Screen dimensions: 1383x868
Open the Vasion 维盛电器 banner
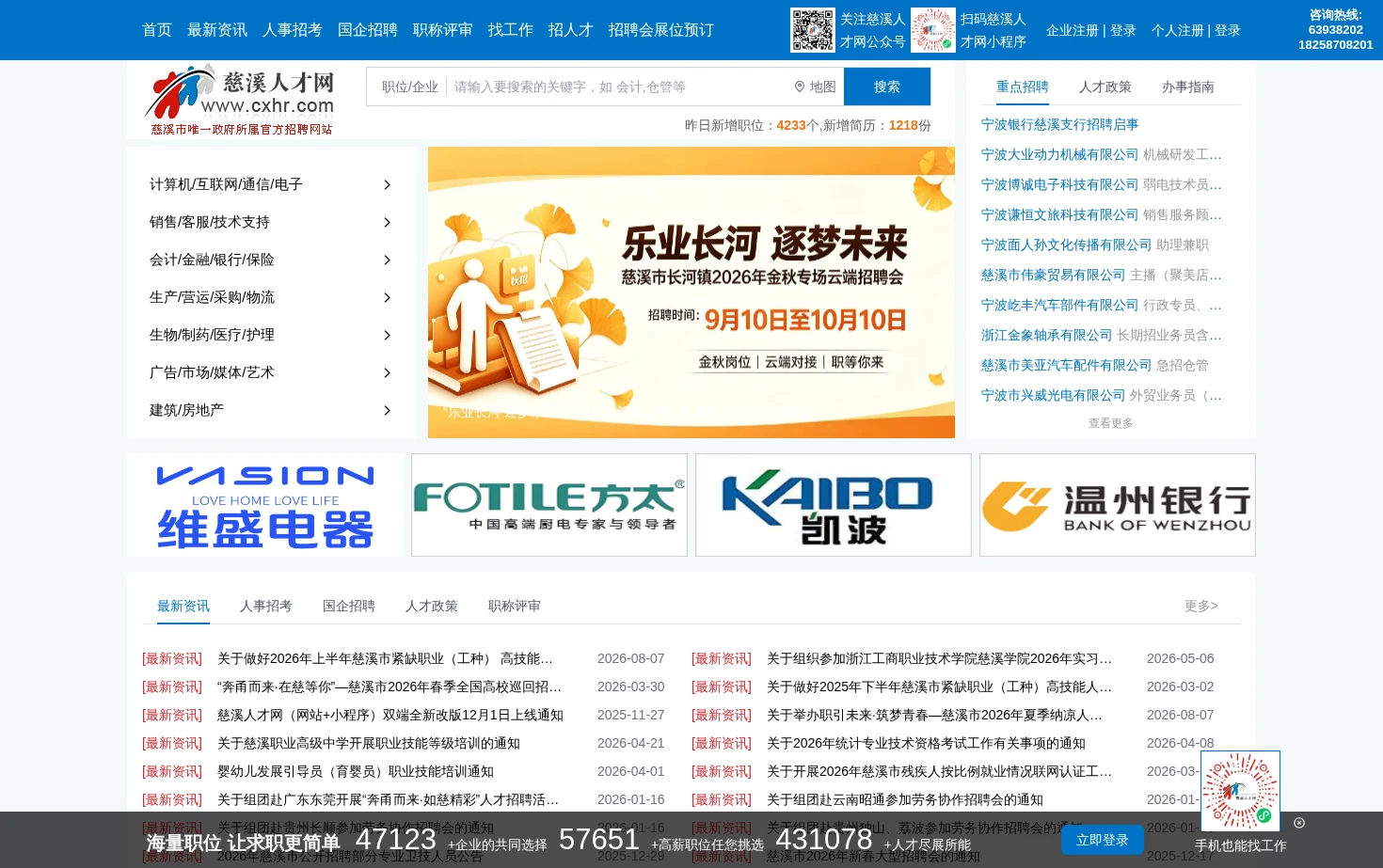(265, 505)
